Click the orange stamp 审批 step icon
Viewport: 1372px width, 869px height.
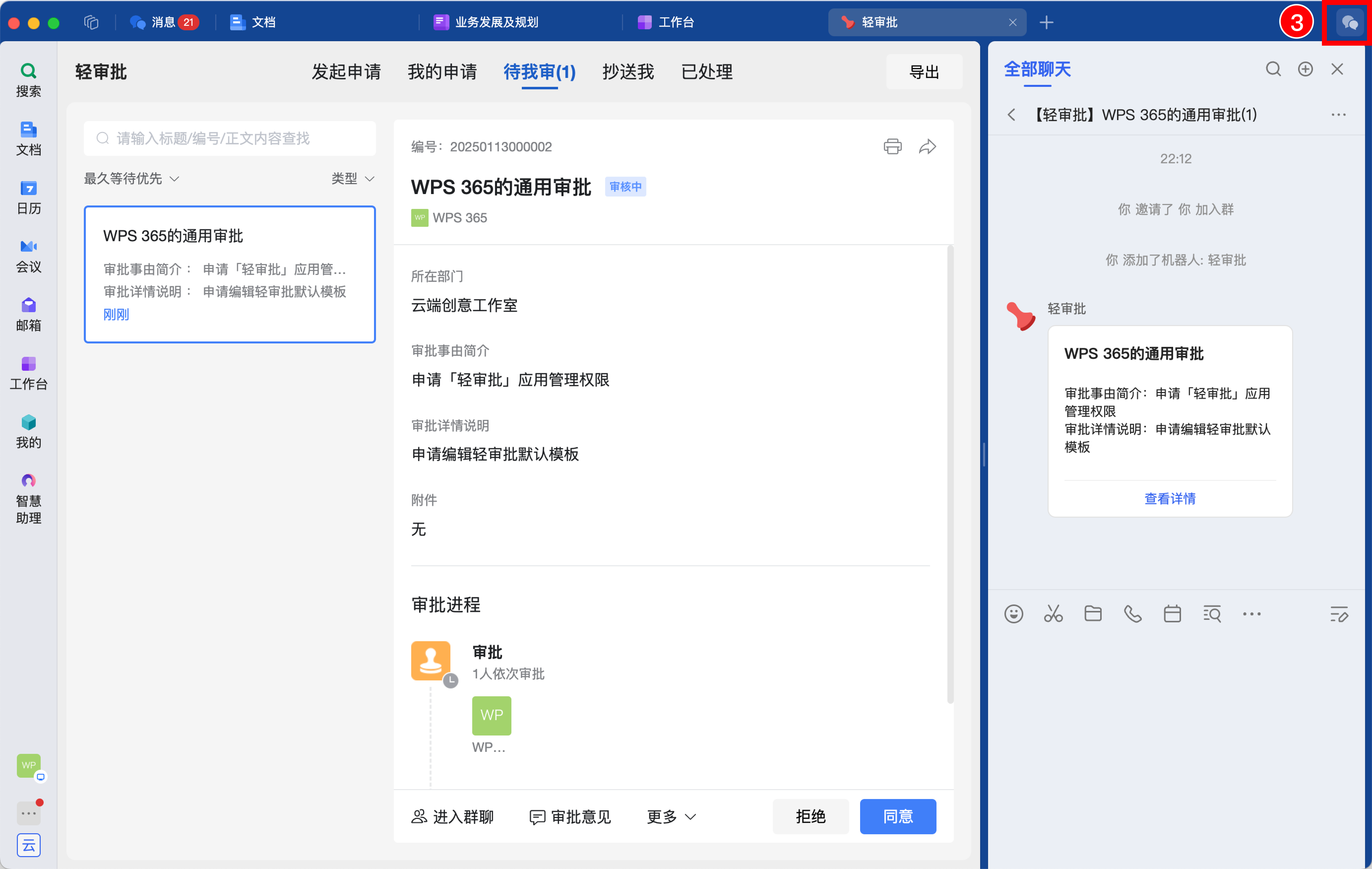click(x=431, y=660)
